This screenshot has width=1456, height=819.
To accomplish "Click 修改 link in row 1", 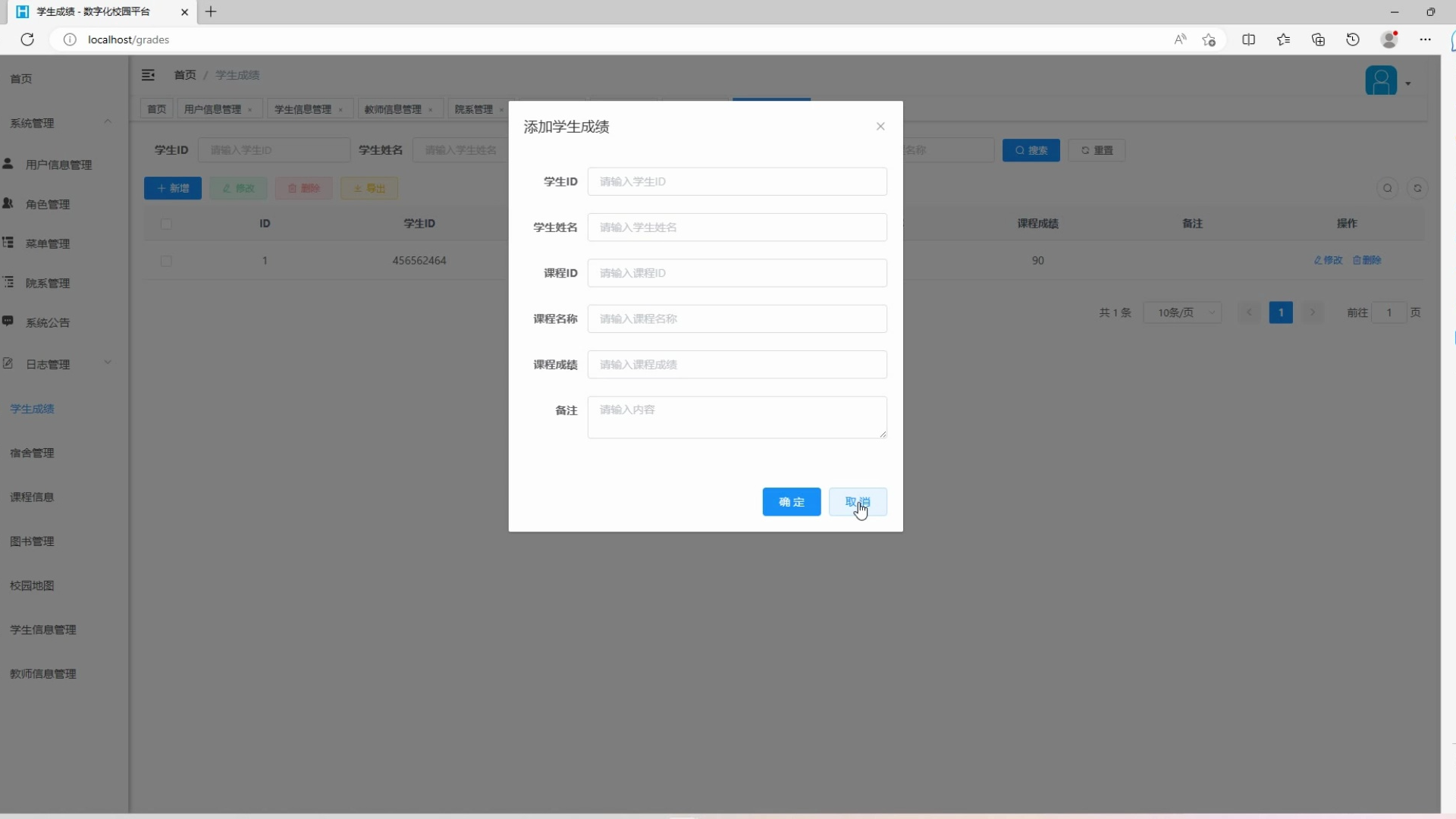I will tap(1328, 260).
